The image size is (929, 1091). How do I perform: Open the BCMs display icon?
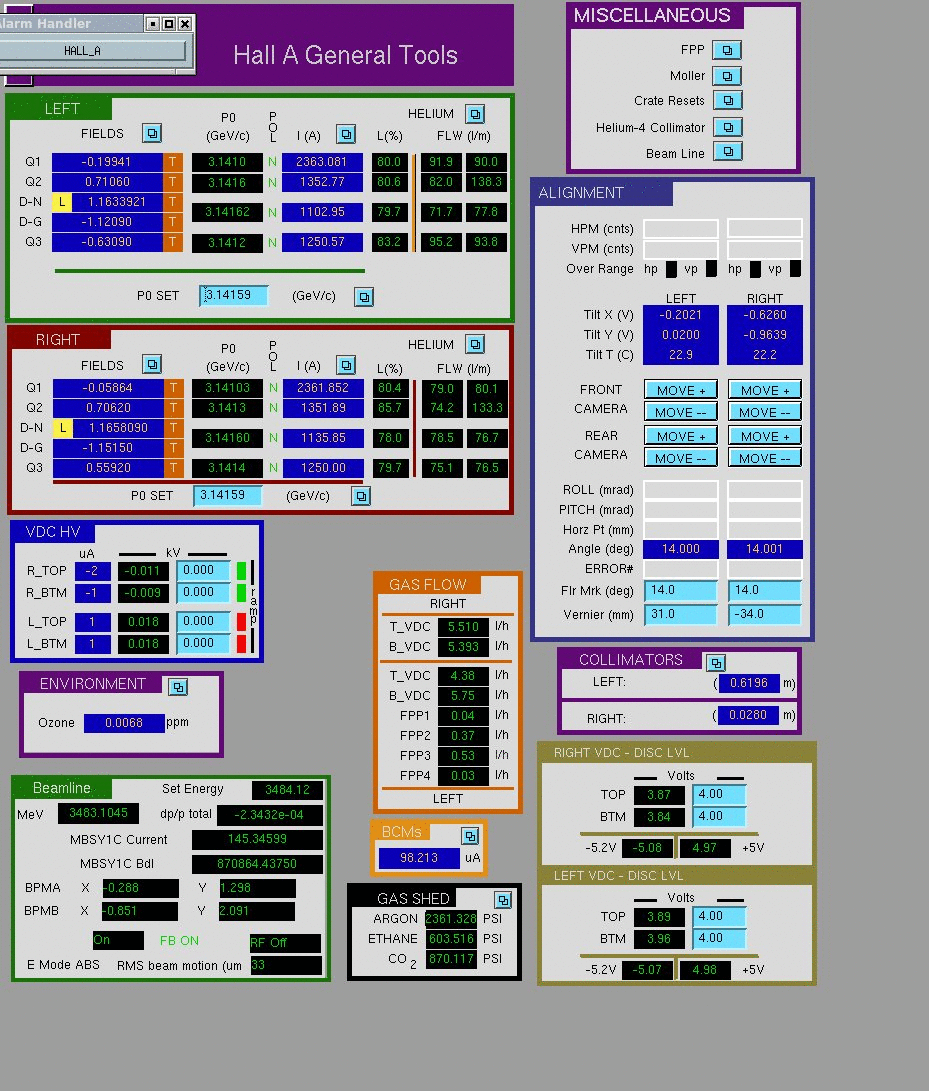(470, 836)
